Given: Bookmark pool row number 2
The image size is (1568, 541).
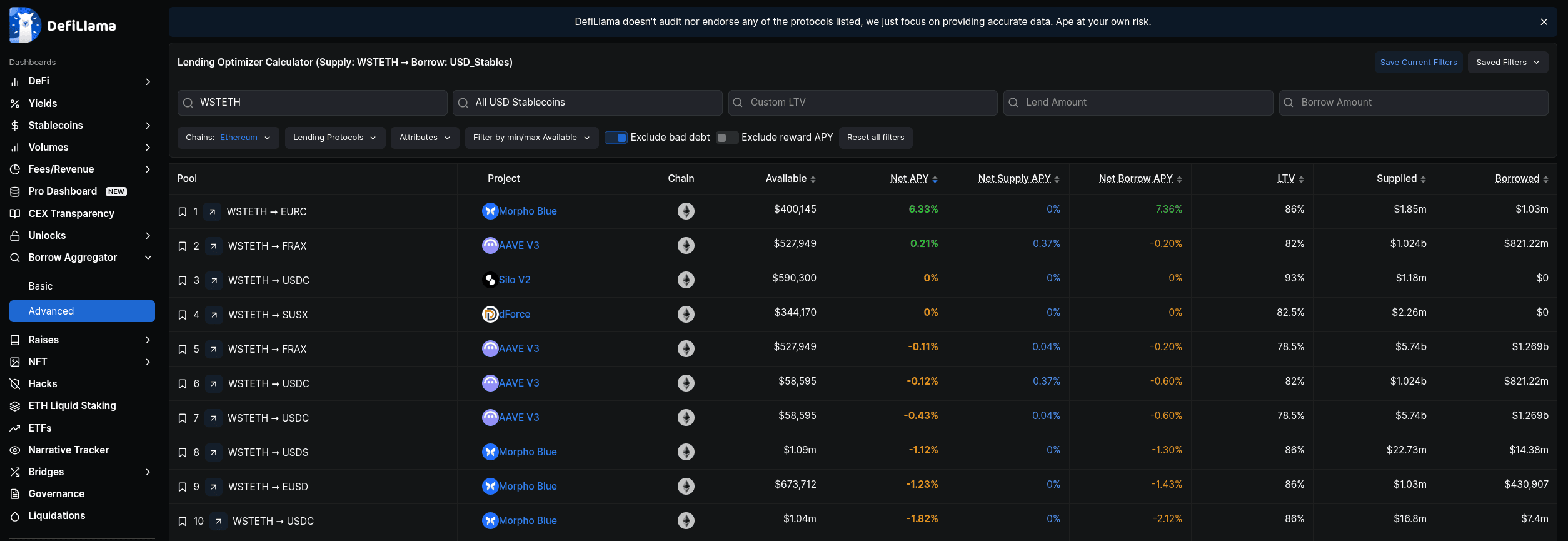Looking at the screenshot, I should (183, 246).
